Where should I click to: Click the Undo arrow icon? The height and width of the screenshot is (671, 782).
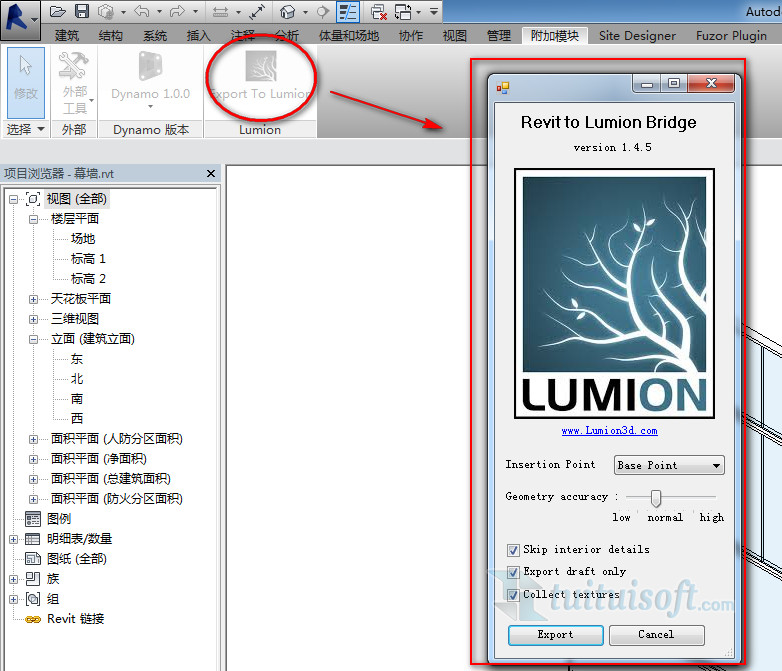[141, 12]
